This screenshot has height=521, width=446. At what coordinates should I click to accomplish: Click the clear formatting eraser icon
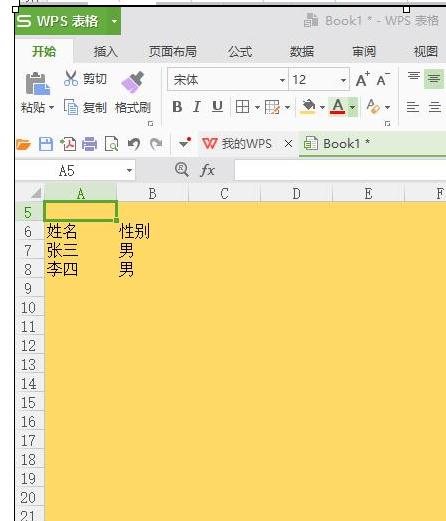coord(373,107)
